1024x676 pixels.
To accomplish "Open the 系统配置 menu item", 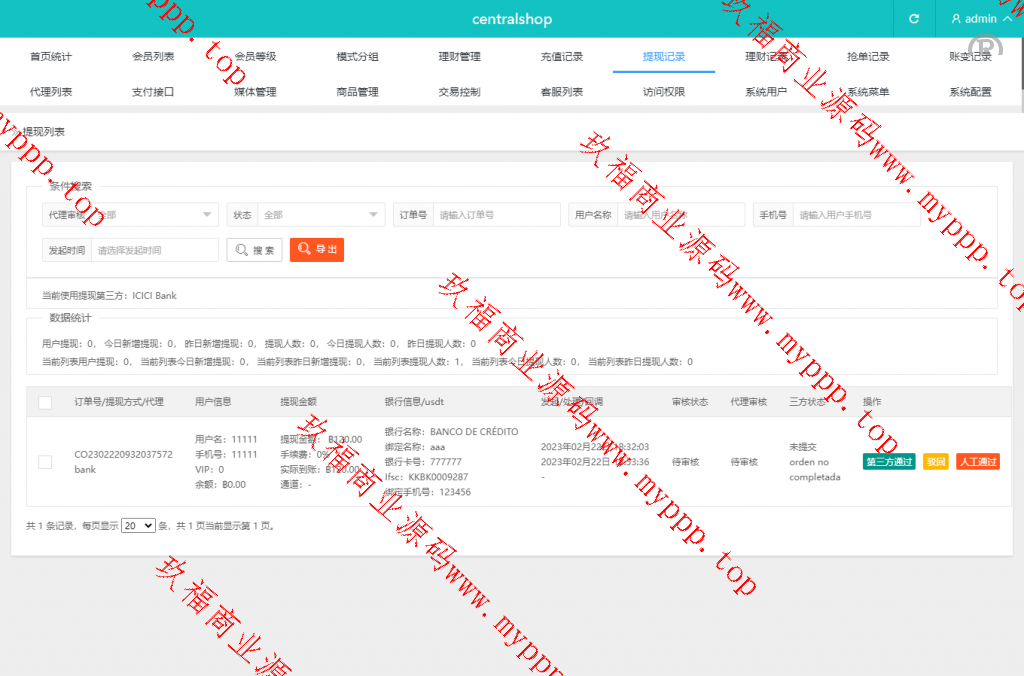I will (970, 92).
